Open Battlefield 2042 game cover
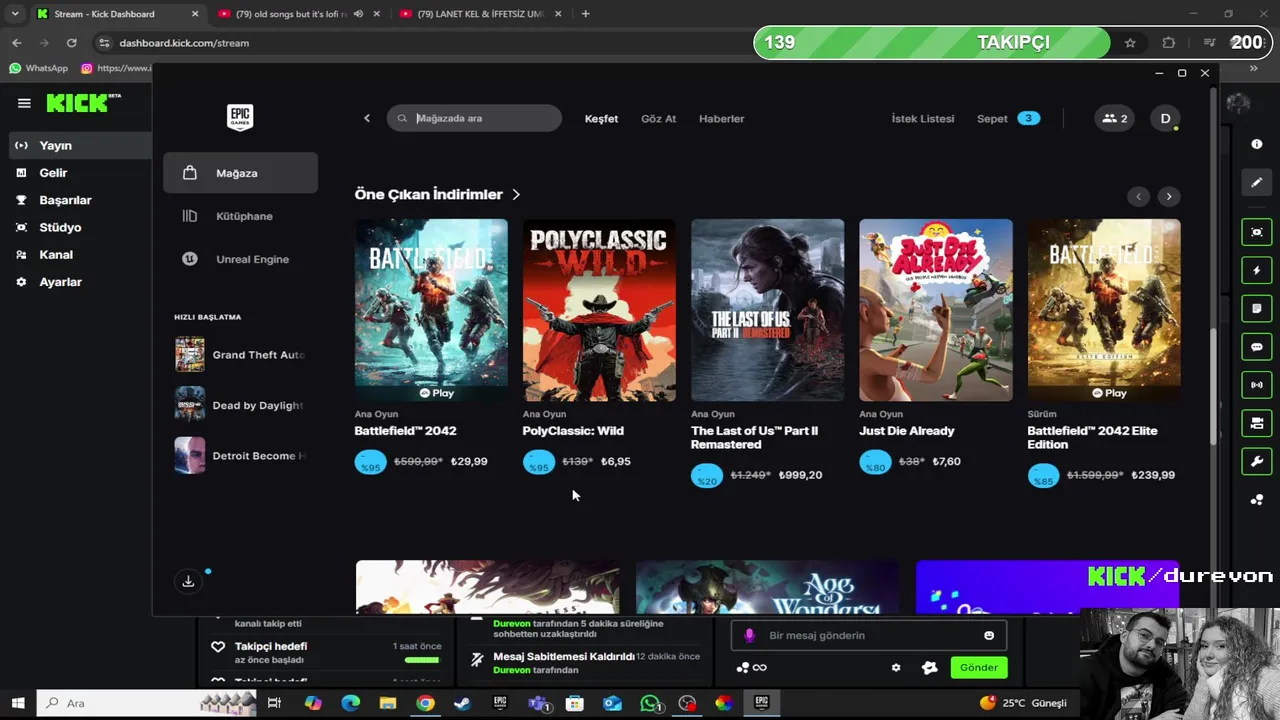This screenshot has height=720, width=1280. click(x=431, y=310)
